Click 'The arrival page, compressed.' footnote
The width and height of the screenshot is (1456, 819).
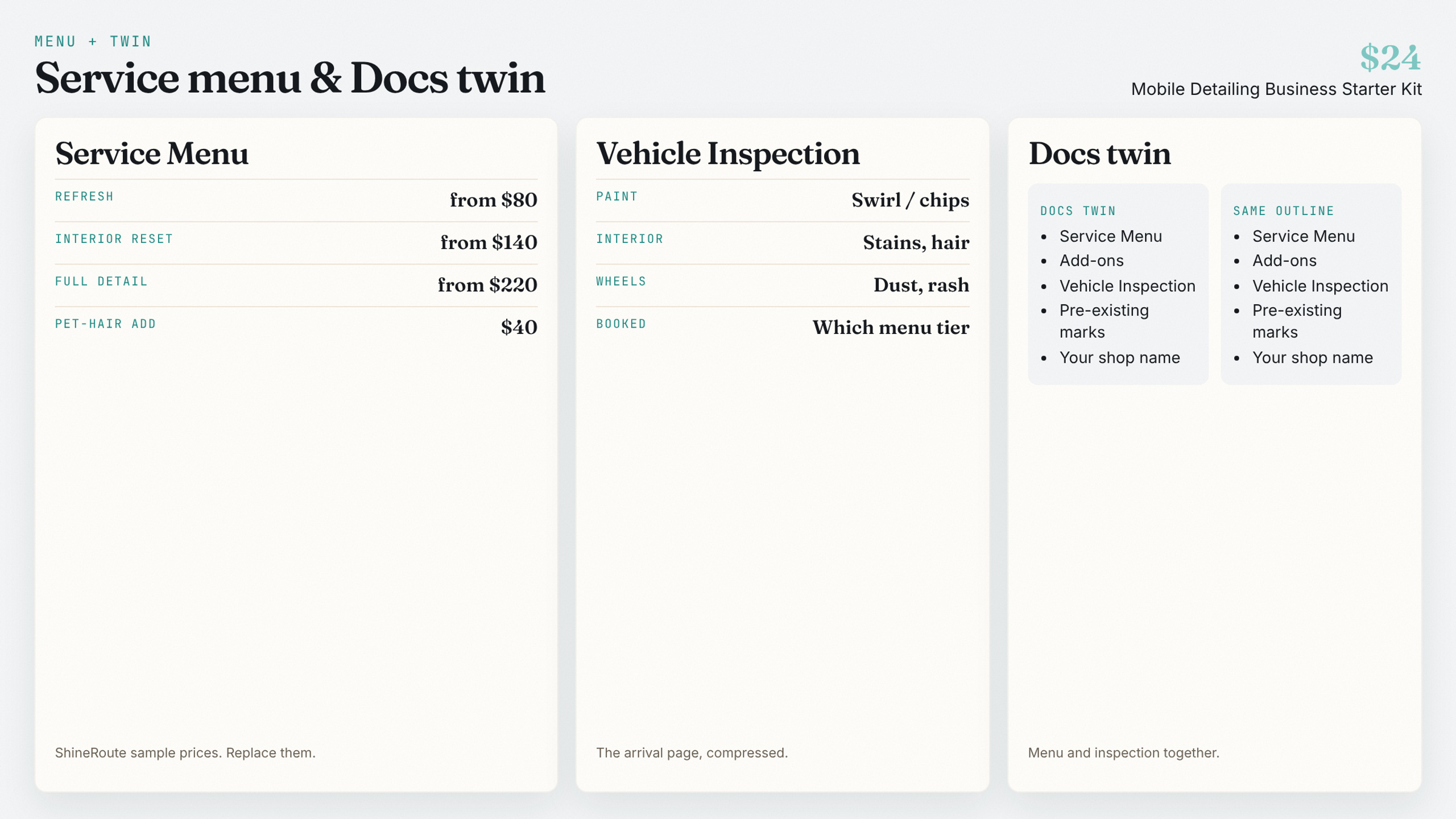(x=692, y=753)
